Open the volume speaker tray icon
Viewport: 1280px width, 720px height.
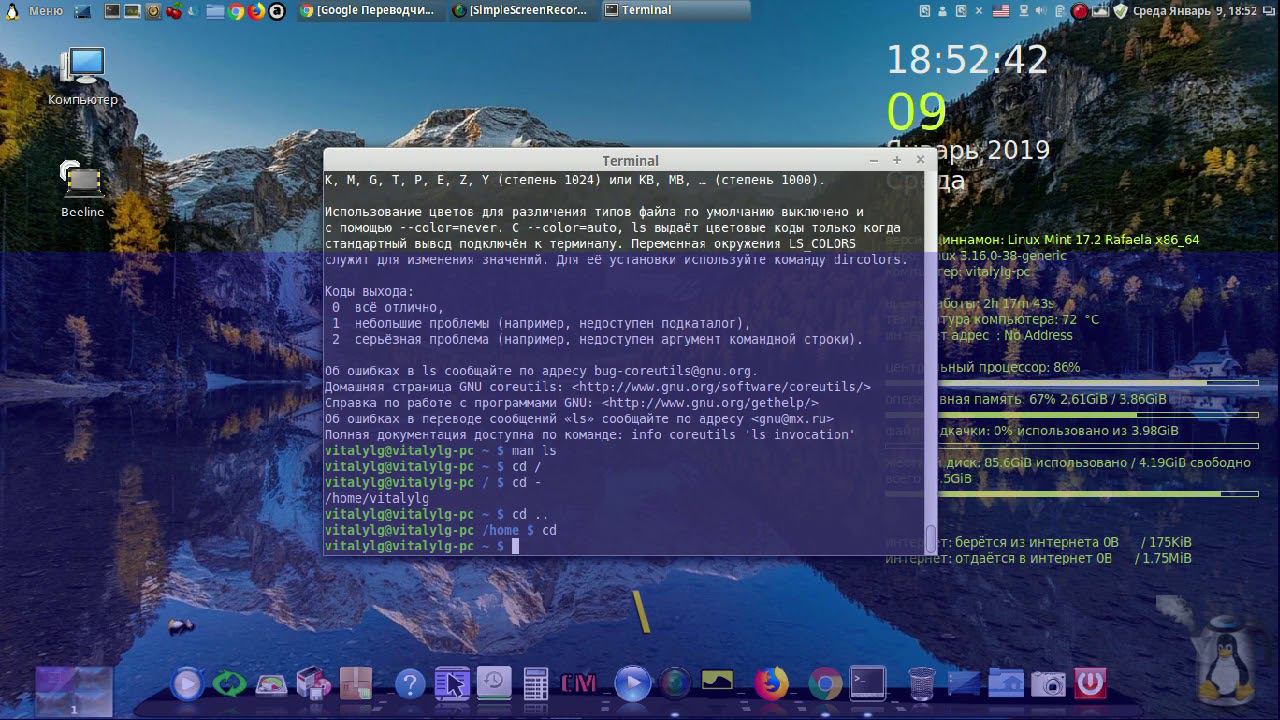point(1041,11)
